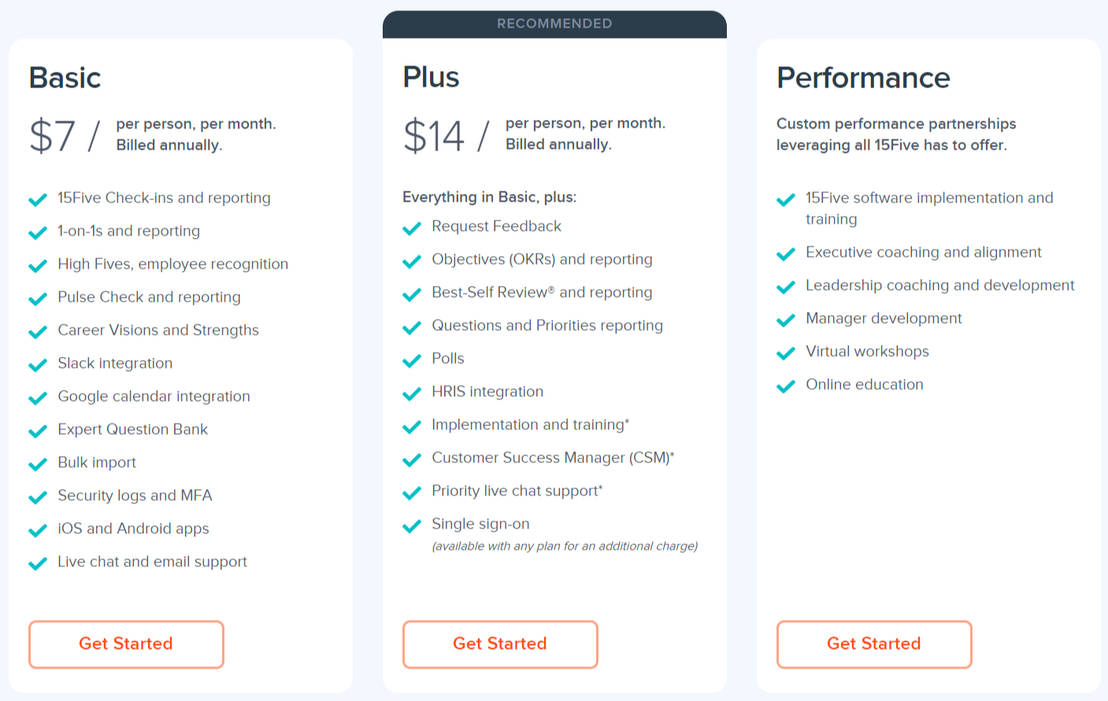This screenshot has width=1108, height=701.
Task: Click the Performance plan title
Action: [x=863, y=77]
